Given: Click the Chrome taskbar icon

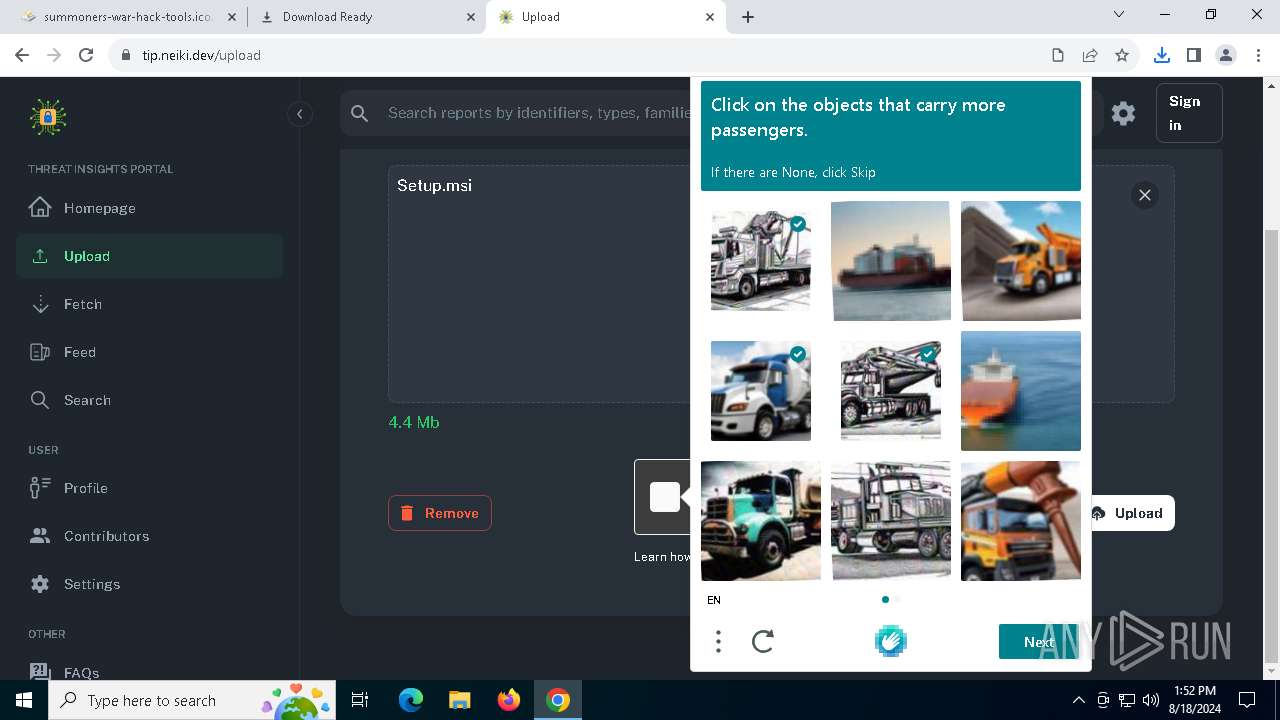Looking at the screenshot, I should click(x=558, y=700).
